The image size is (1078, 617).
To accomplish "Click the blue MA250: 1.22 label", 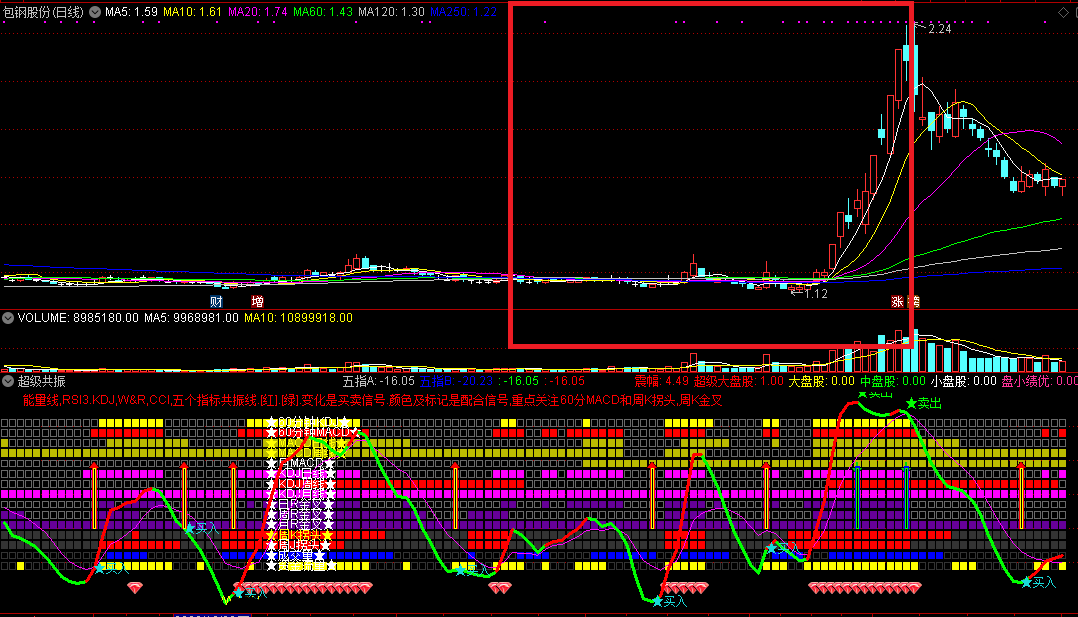I will tap(463, 12).
